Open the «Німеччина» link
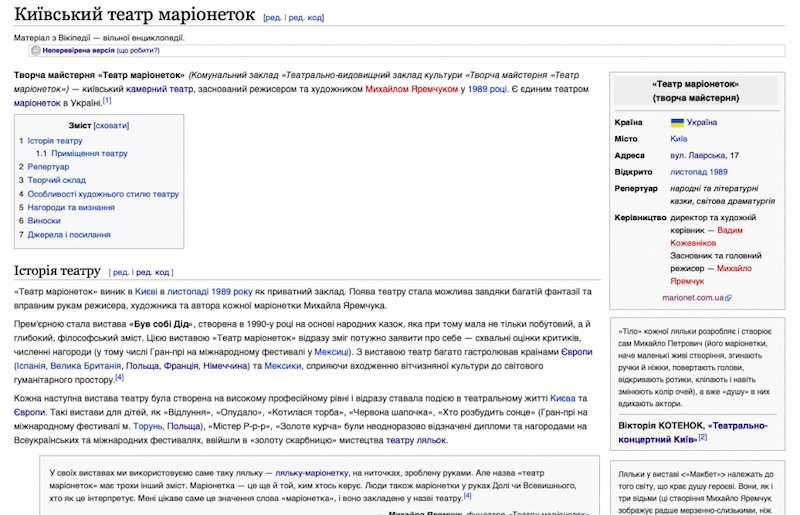The width and height of the screenshot is (800, 515). 226,366
